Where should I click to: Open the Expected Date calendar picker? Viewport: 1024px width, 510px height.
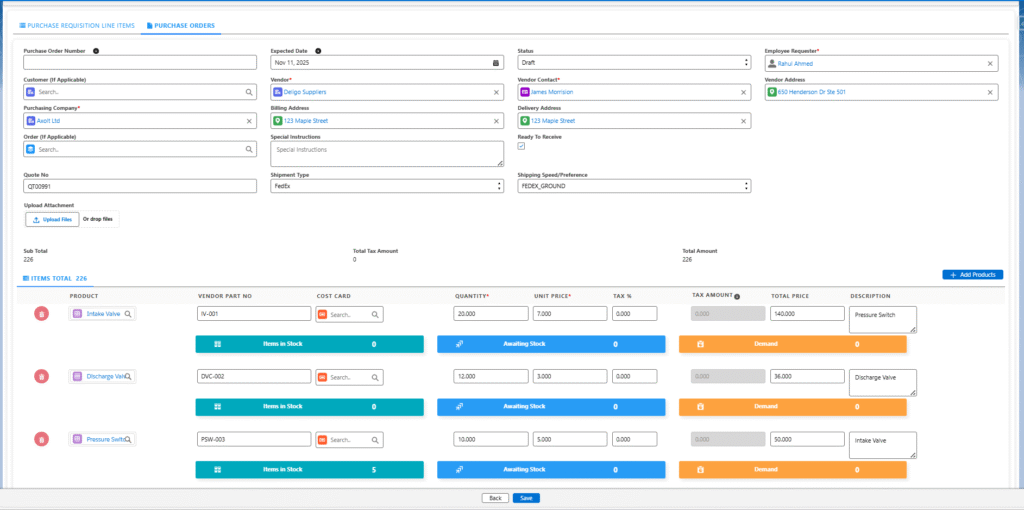pos(496,63)
